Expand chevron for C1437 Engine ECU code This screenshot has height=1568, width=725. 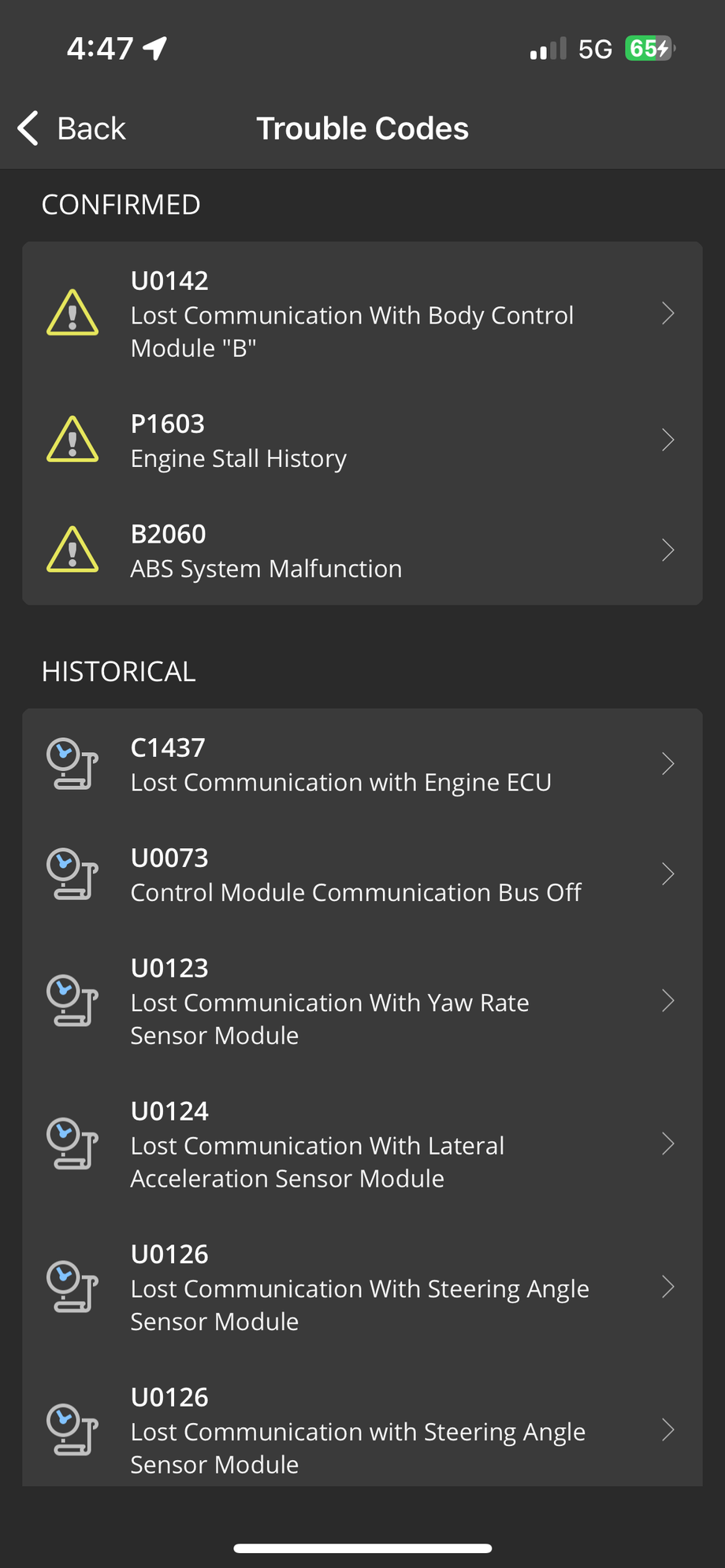[667, 764]
